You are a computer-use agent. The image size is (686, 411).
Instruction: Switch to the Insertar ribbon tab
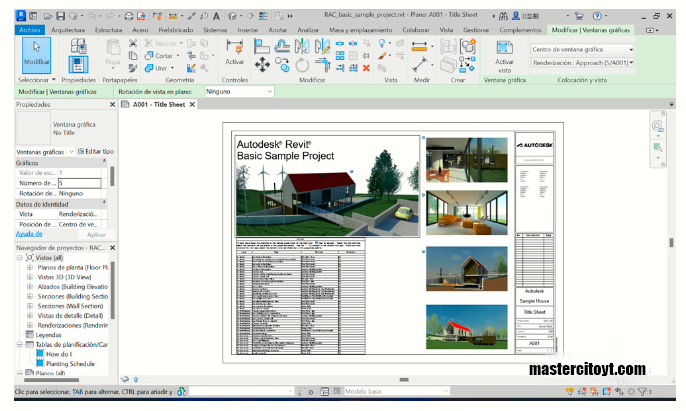pos(248,30)
